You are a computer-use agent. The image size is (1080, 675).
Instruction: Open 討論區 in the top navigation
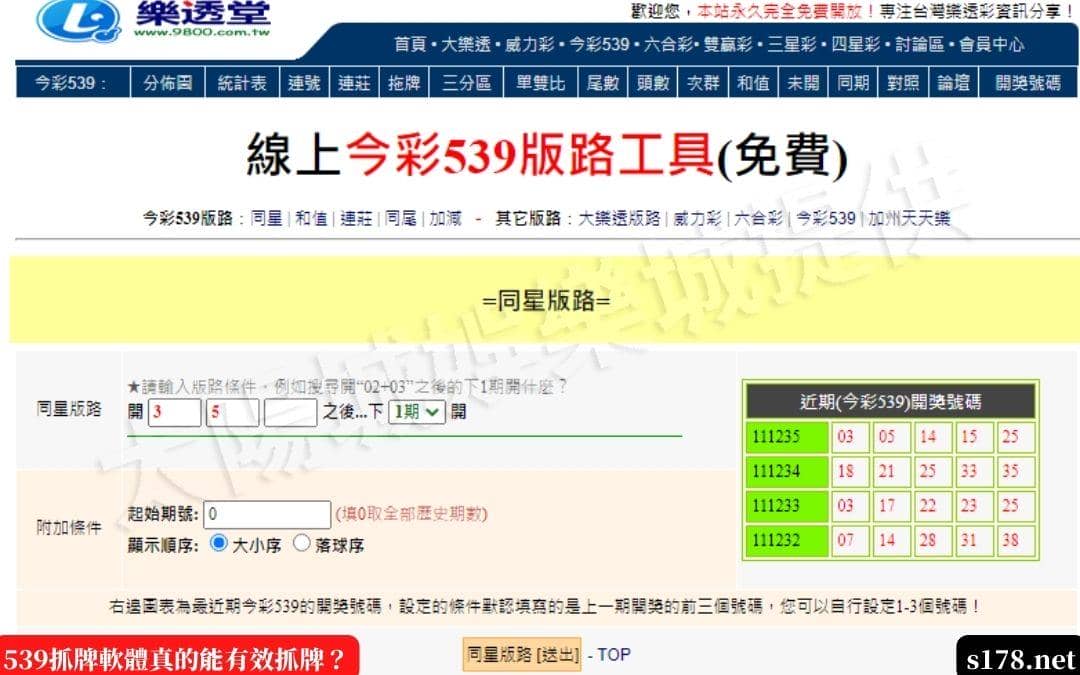[x=920, y=45]
